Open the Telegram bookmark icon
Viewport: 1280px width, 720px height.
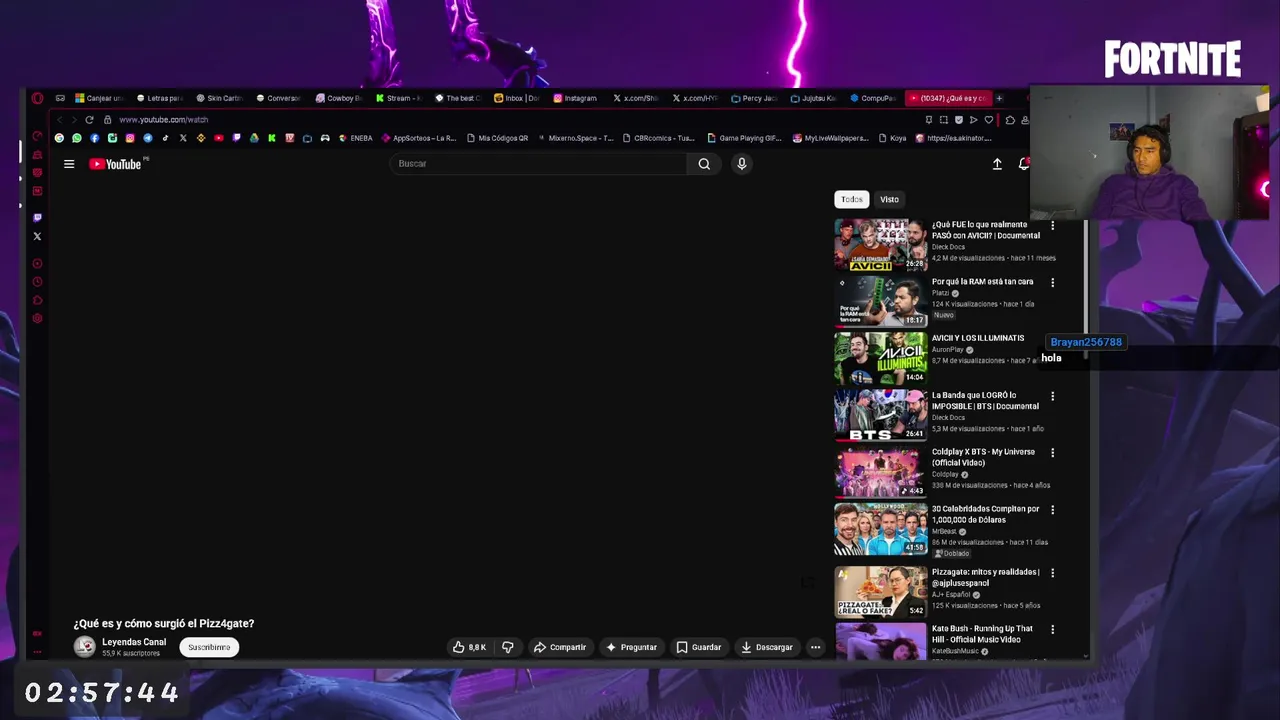click(148, 138)
